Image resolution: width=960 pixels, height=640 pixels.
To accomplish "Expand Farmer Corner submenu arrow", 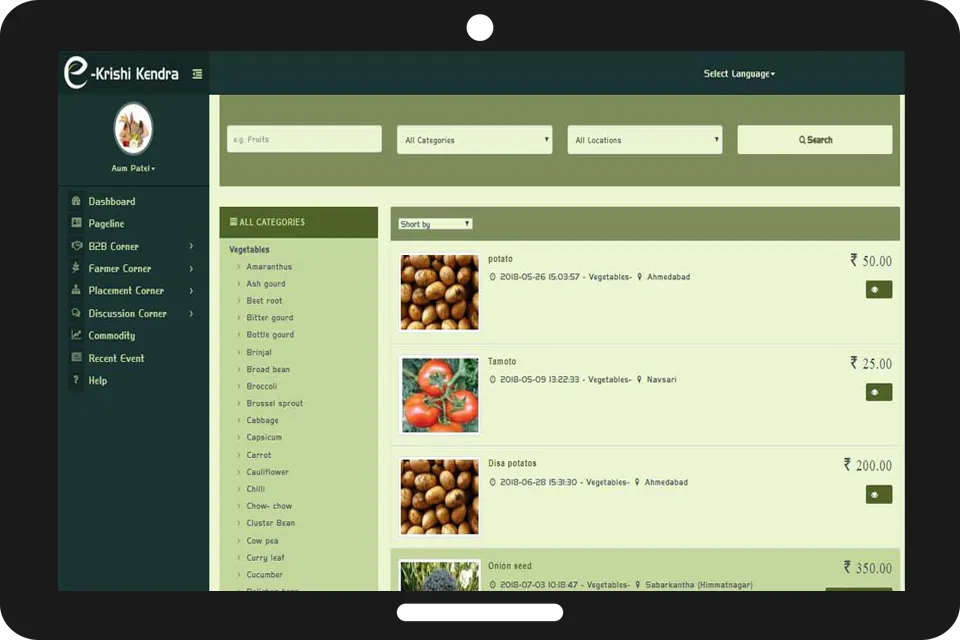I will (191, 268).
